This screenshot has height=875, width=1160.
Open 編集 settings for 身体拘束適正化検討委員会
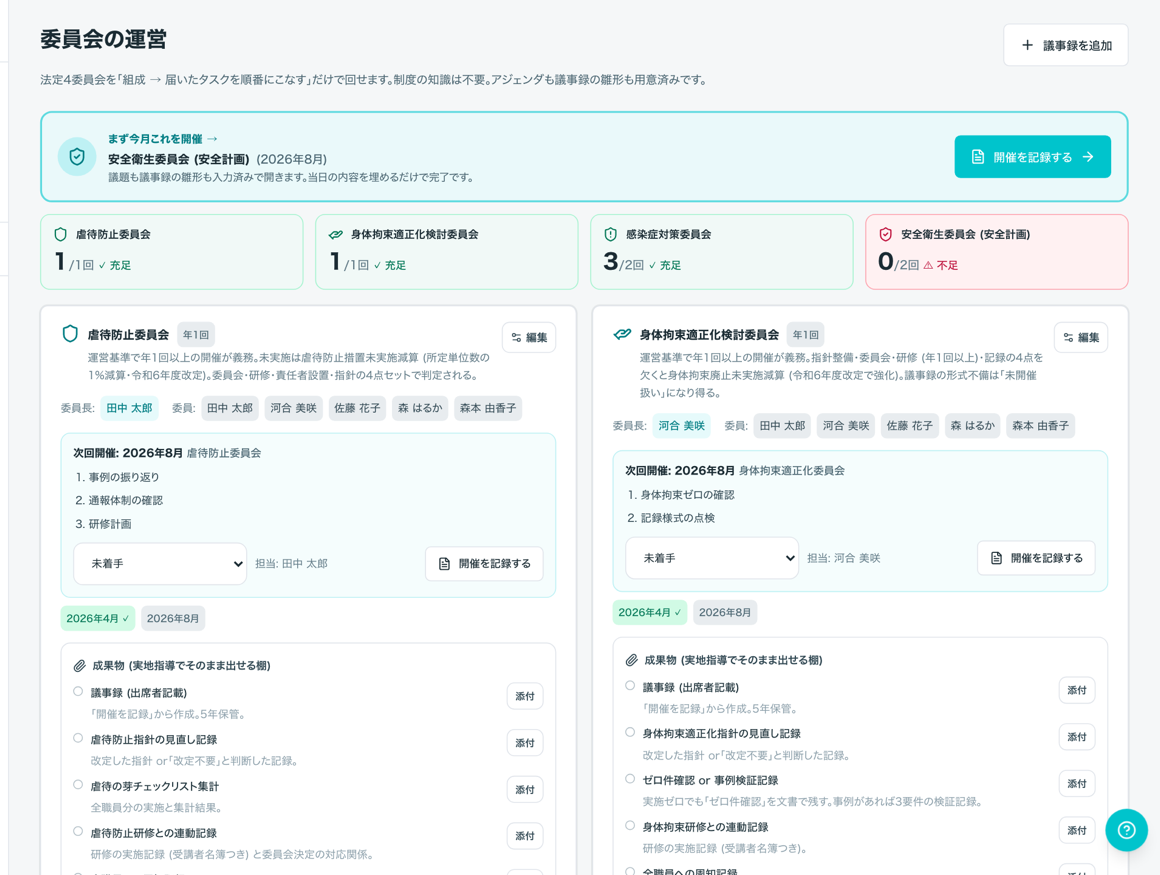[x=1081, y=337]
